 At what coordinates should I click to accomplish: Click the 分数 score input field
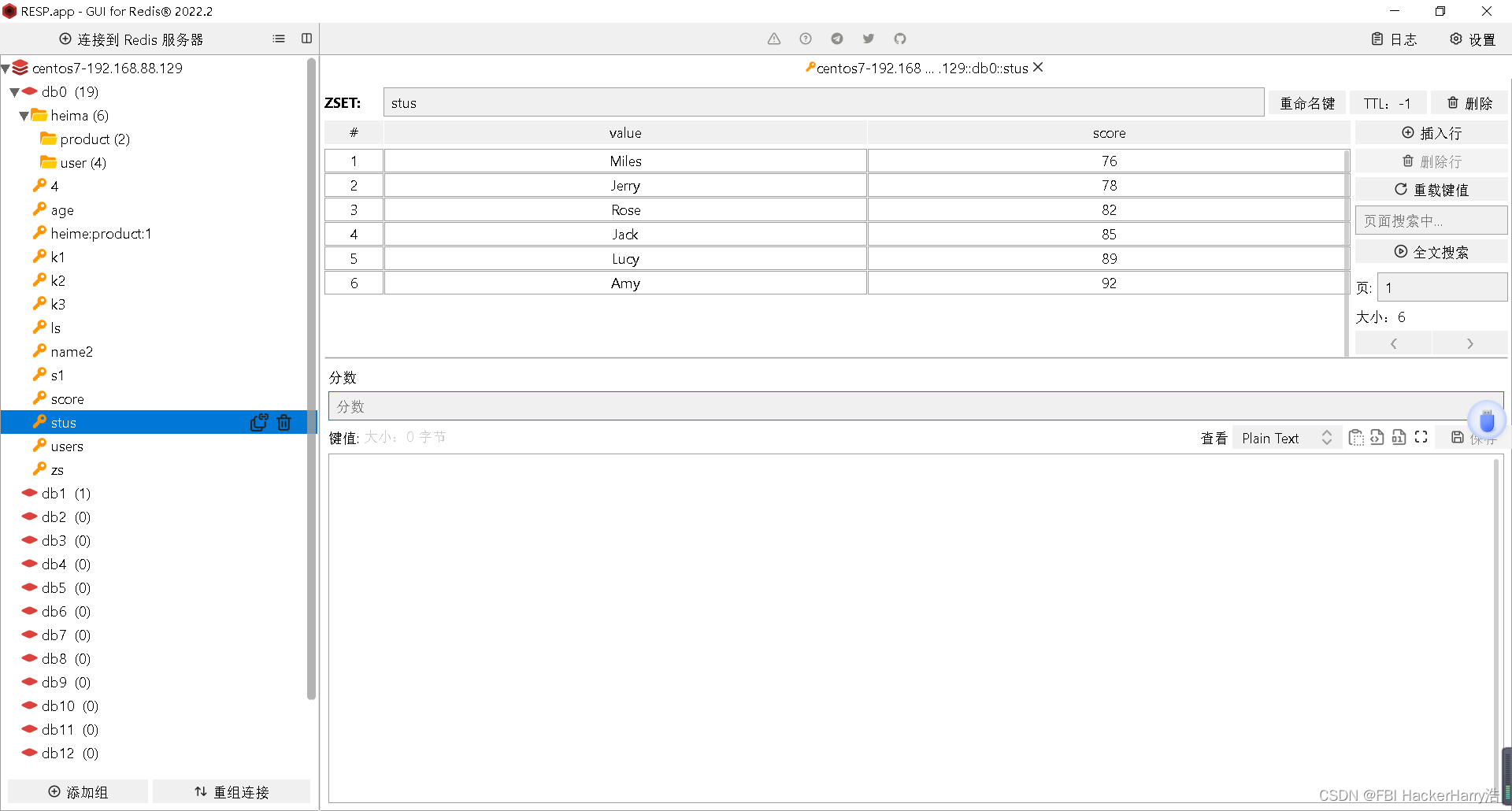[915, 406]
